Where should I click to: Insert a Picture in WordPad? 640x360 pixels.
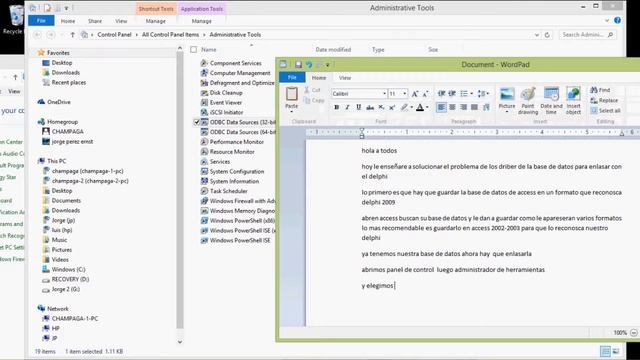507,94
